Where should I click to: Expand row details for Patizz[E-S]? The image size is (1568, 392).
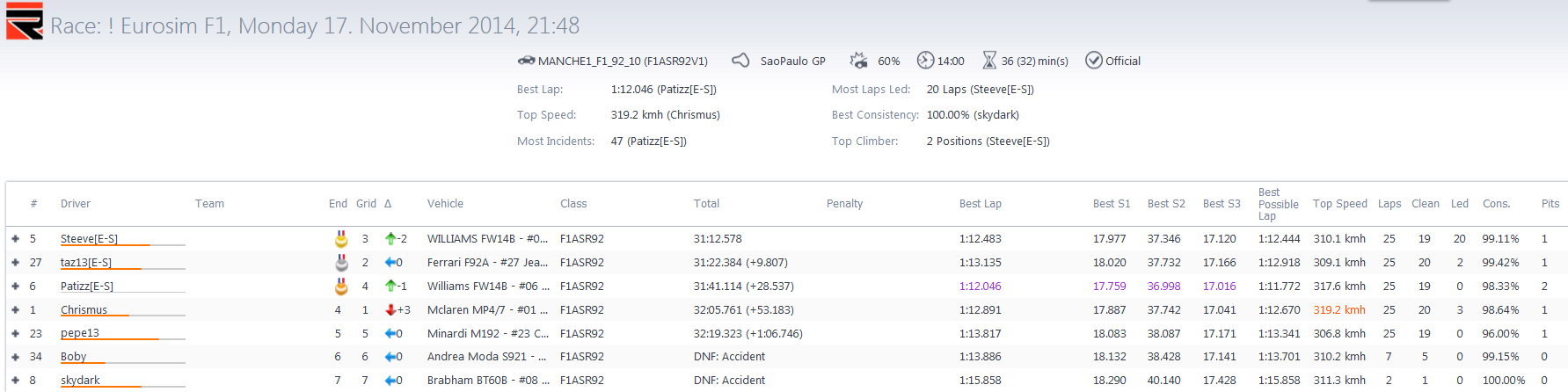15,286
